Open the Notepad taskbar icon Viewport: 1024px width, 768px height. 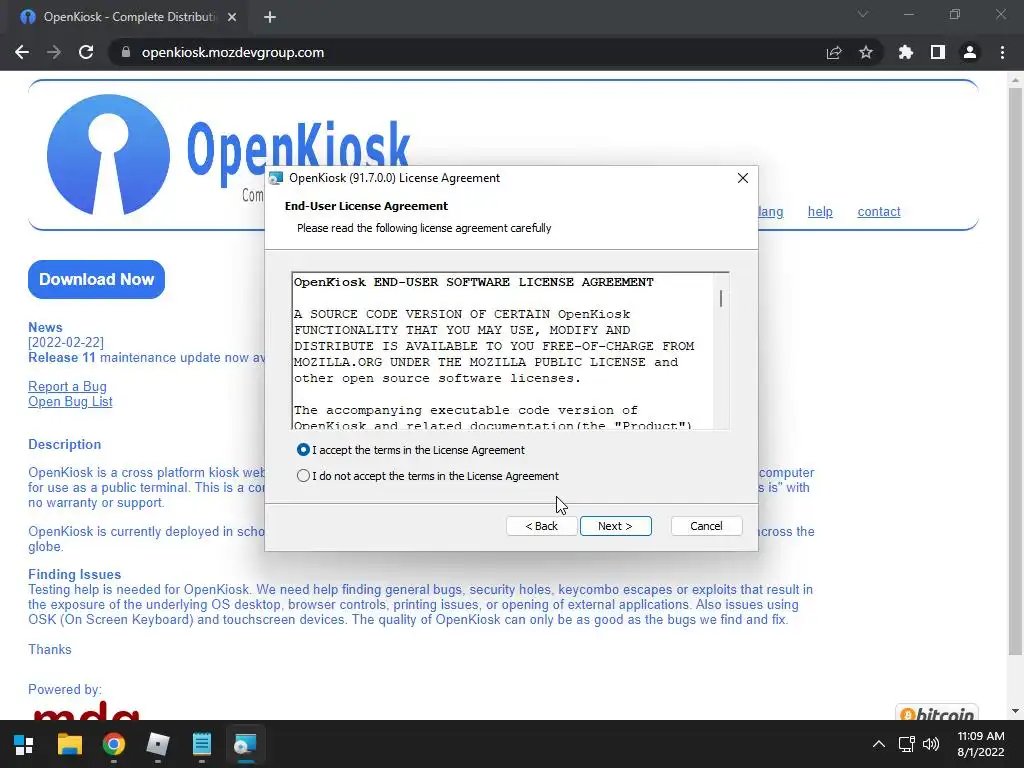202,744
